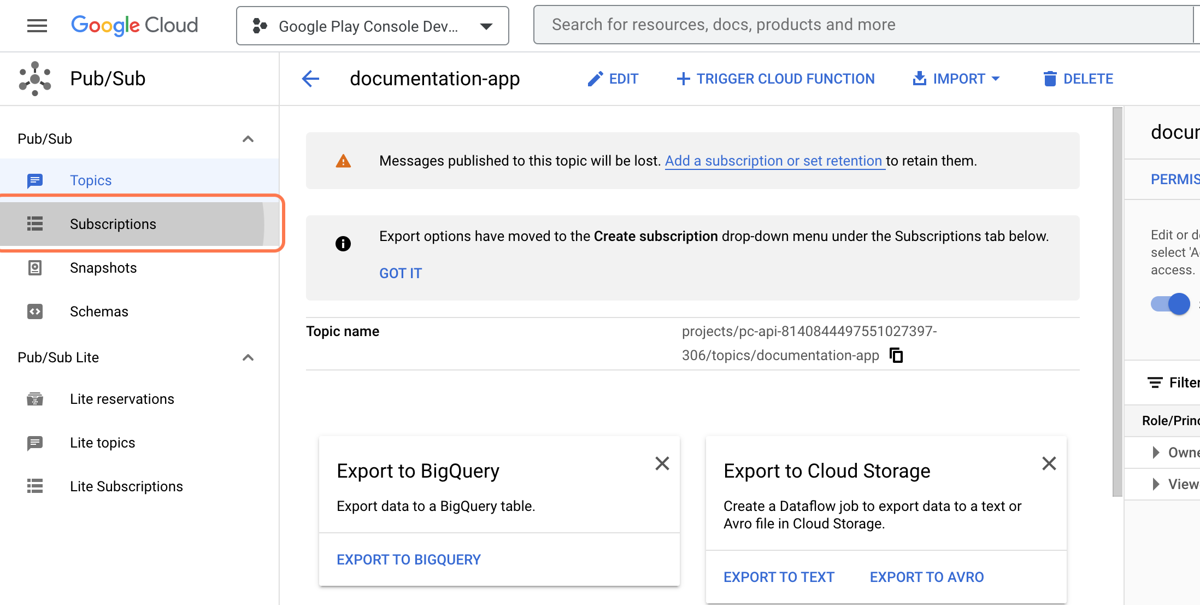Screen dimensions: 1200x605
Task: Click the Lite topics icon
Action: (x=35, y=443)
